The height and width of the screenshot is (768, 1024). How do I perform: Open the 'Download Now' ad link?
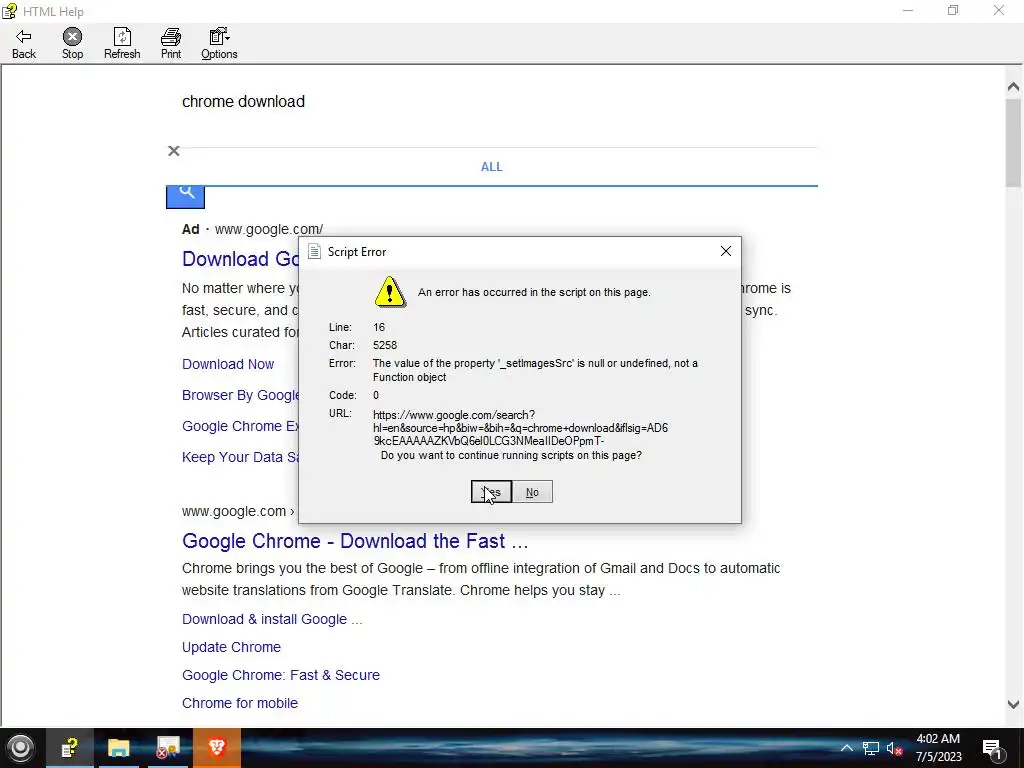click(228, 364)
